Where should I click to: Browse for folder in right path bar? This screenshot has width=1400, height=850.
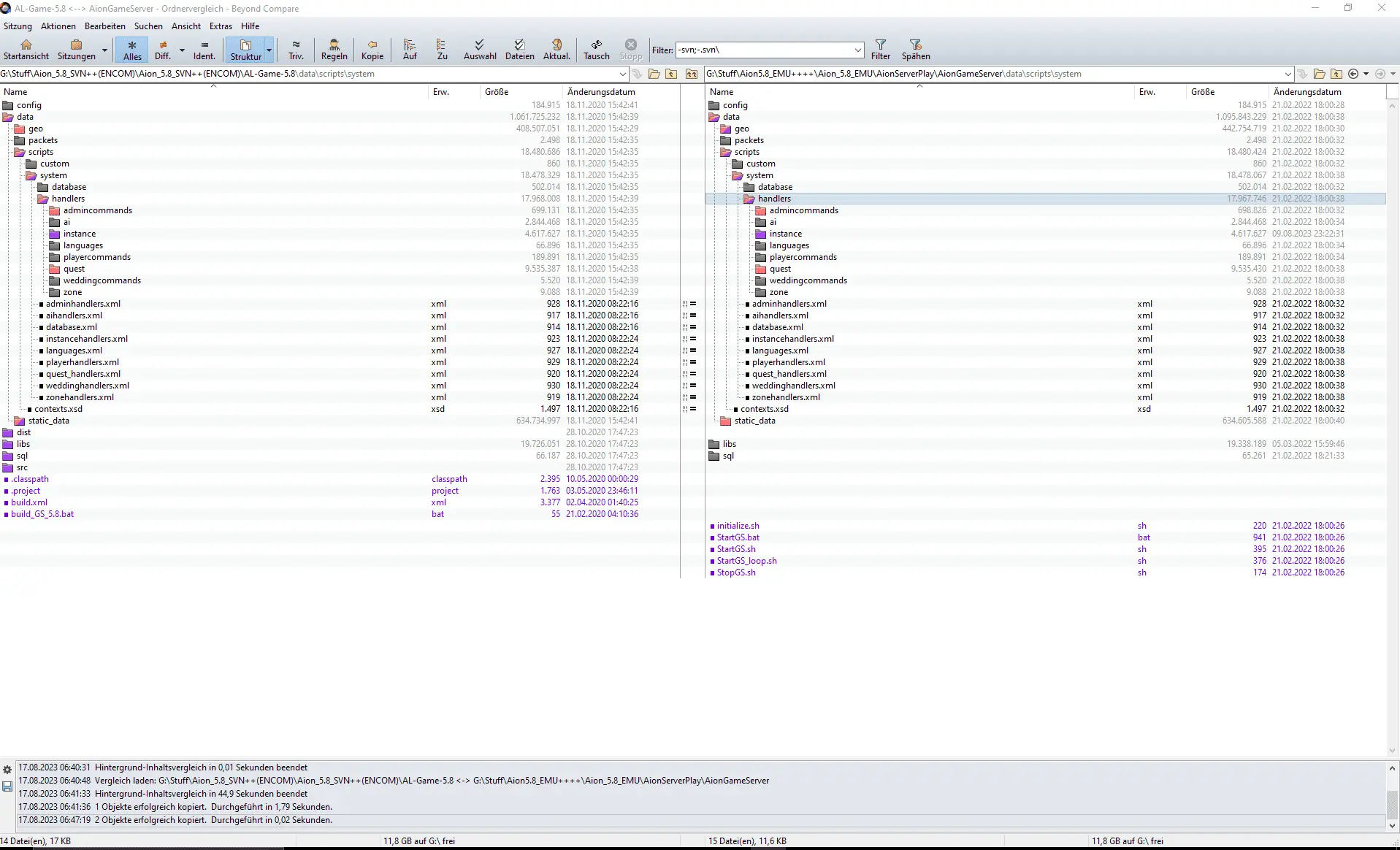[1319, 74]
